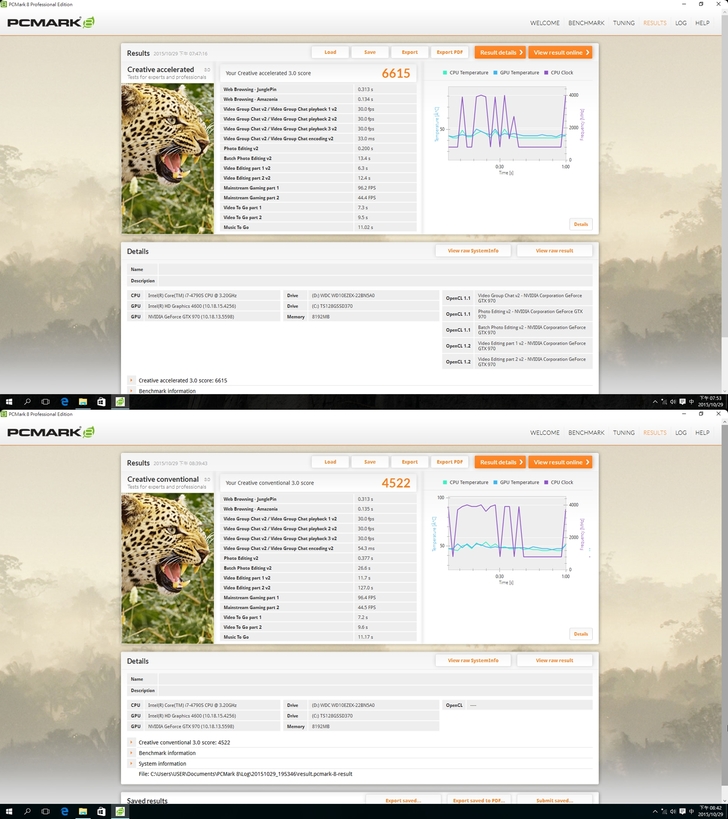Click Export saved to PDF button
The height and width of the screenshot is (819, 728).
click(x=476, y=800)
